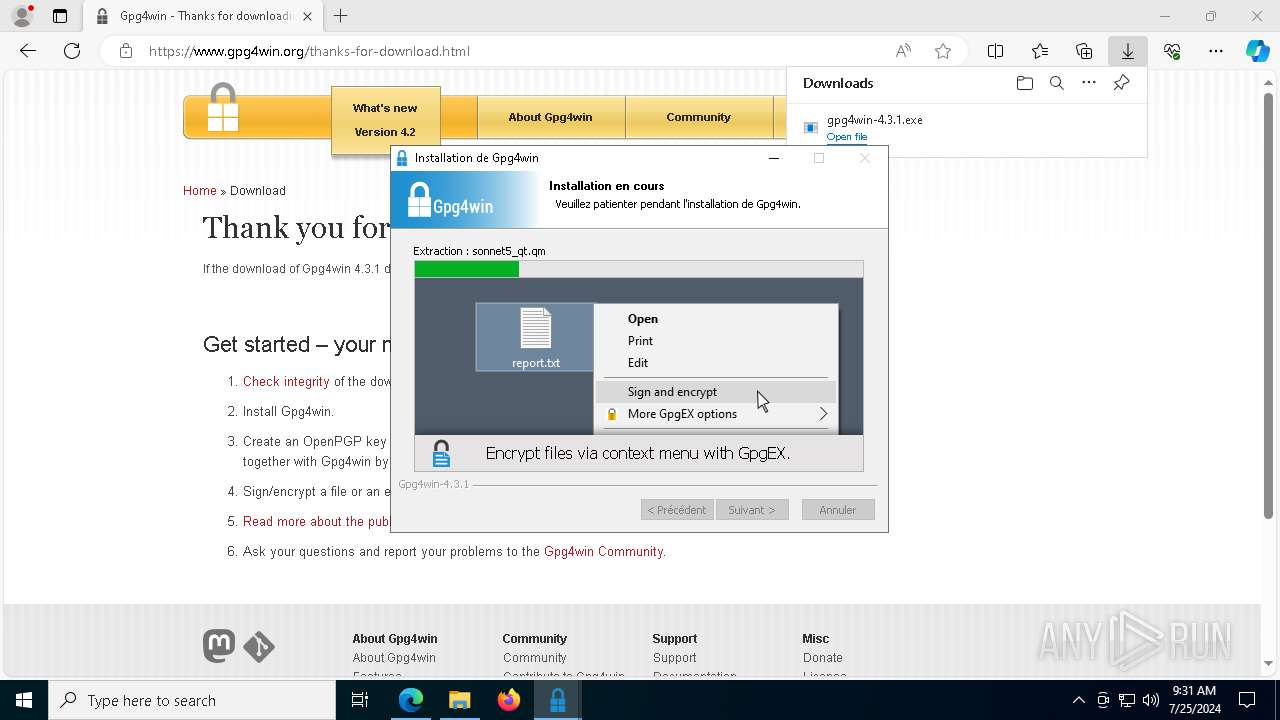Launch Microsoft Edge from taskbar
The image size is (1280, 720).
click(x=411, y=700)
